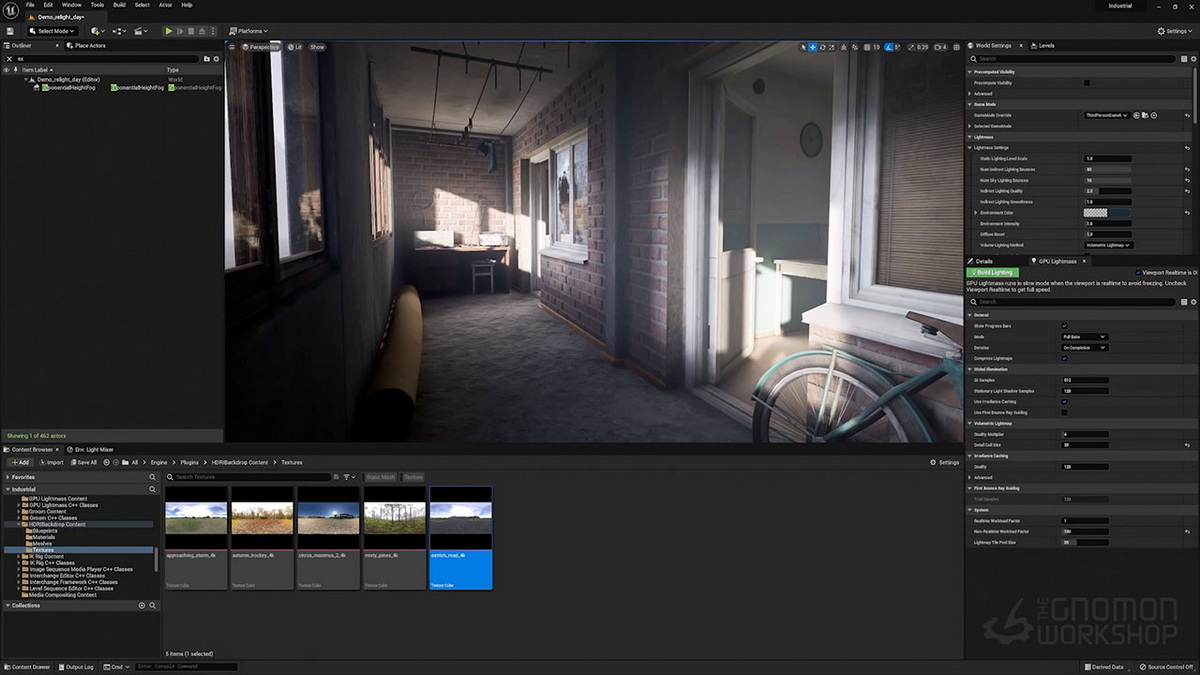Image resolution: width=1200 pixels, height=675 pixels.
Task: Expand the Environment Color property
Action: (x=976, y=213)
